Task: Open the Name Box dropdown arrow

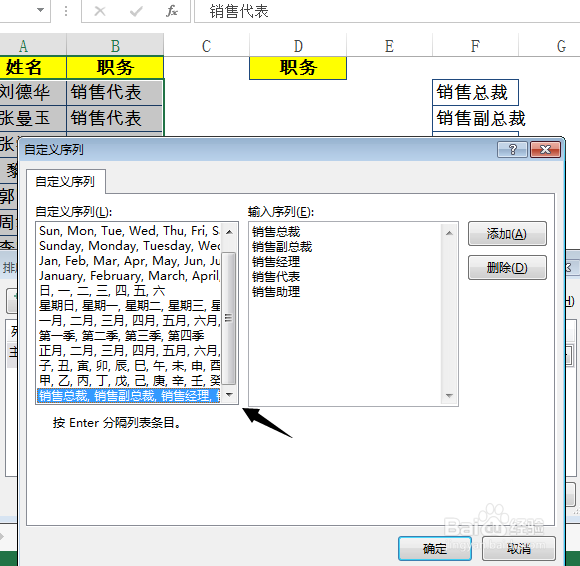Action: point(41,10)
